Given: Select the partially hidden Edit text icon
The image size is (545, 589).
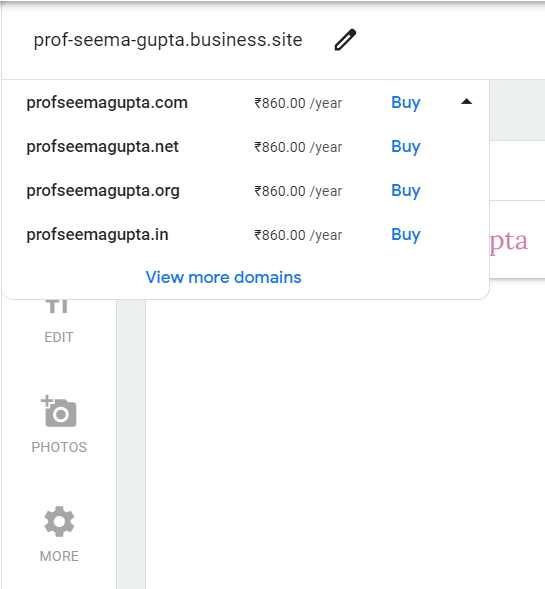Looking at the screenshot, I should (x=57, y=306).
